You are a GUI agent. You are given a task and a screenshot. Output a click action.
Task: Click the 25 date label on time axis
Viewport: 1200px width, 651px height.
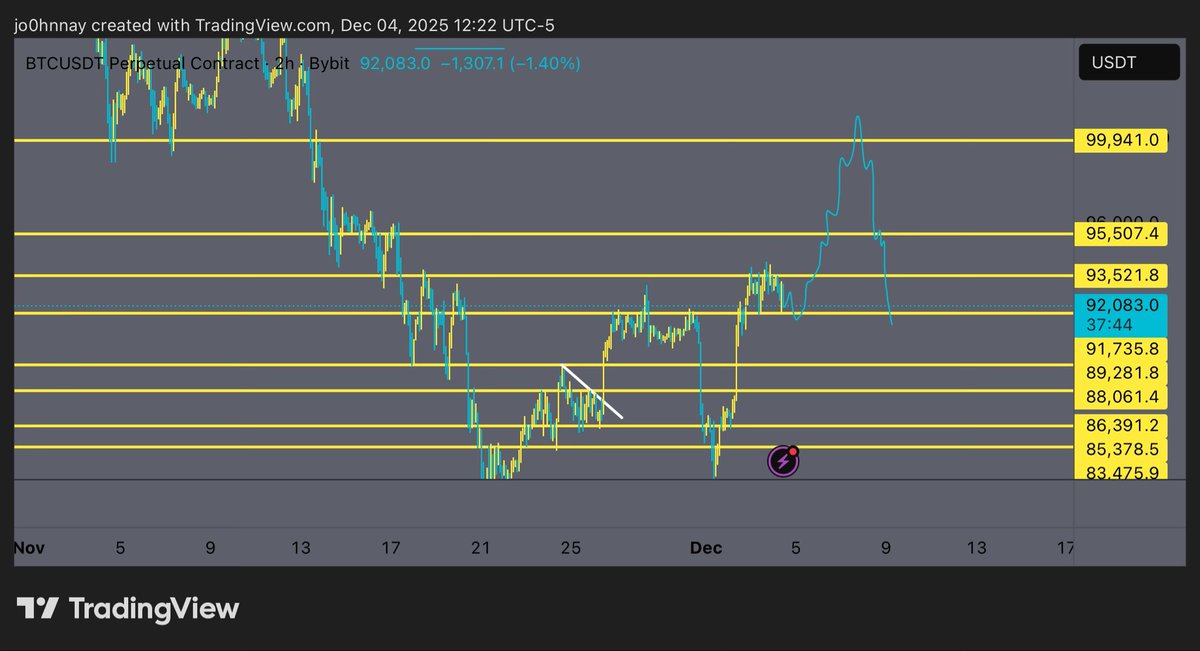point(571,547)
